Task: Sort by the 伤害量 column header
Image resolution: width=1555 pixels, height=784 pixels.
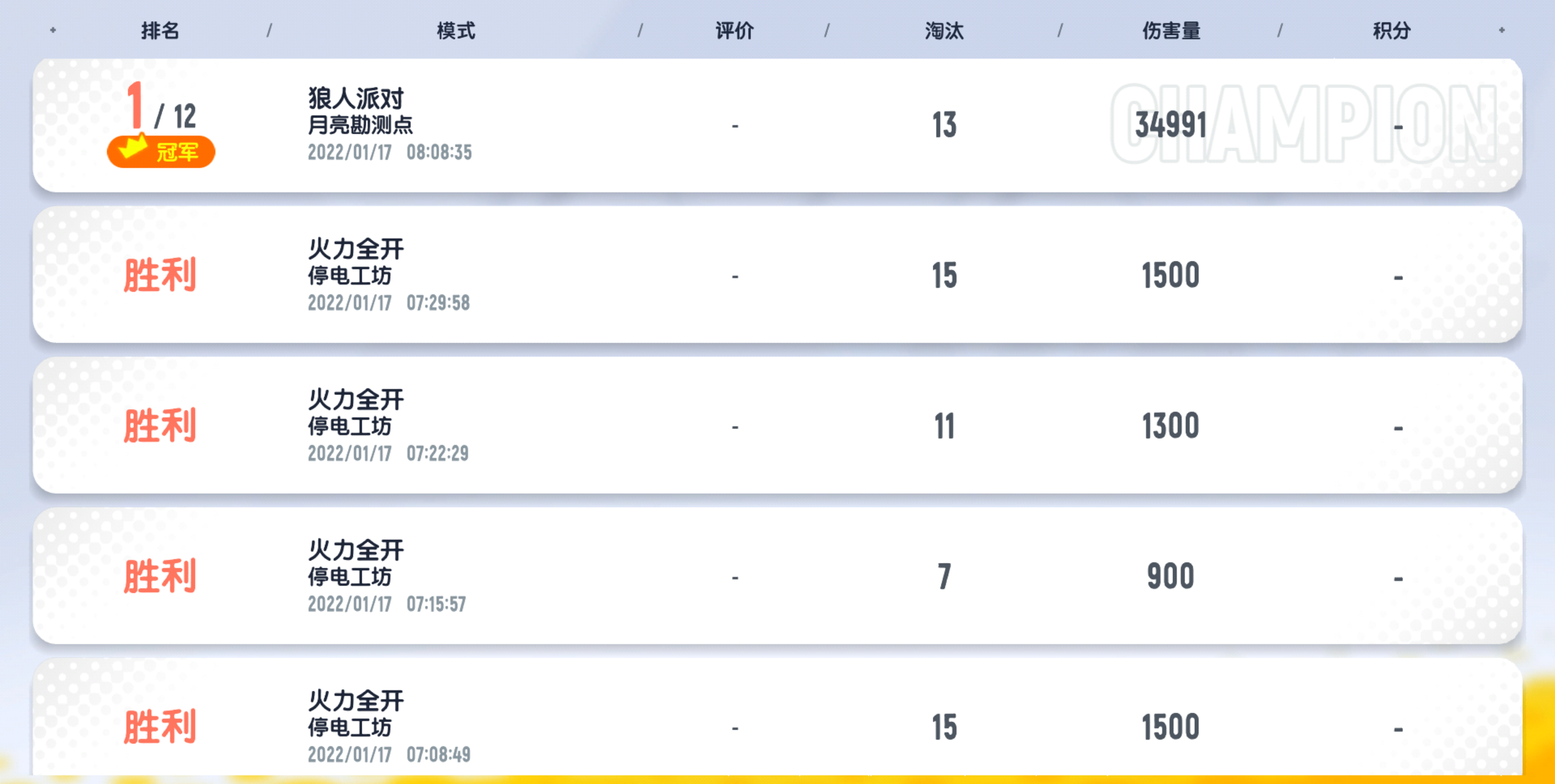Action: (x=1171, y=30)
